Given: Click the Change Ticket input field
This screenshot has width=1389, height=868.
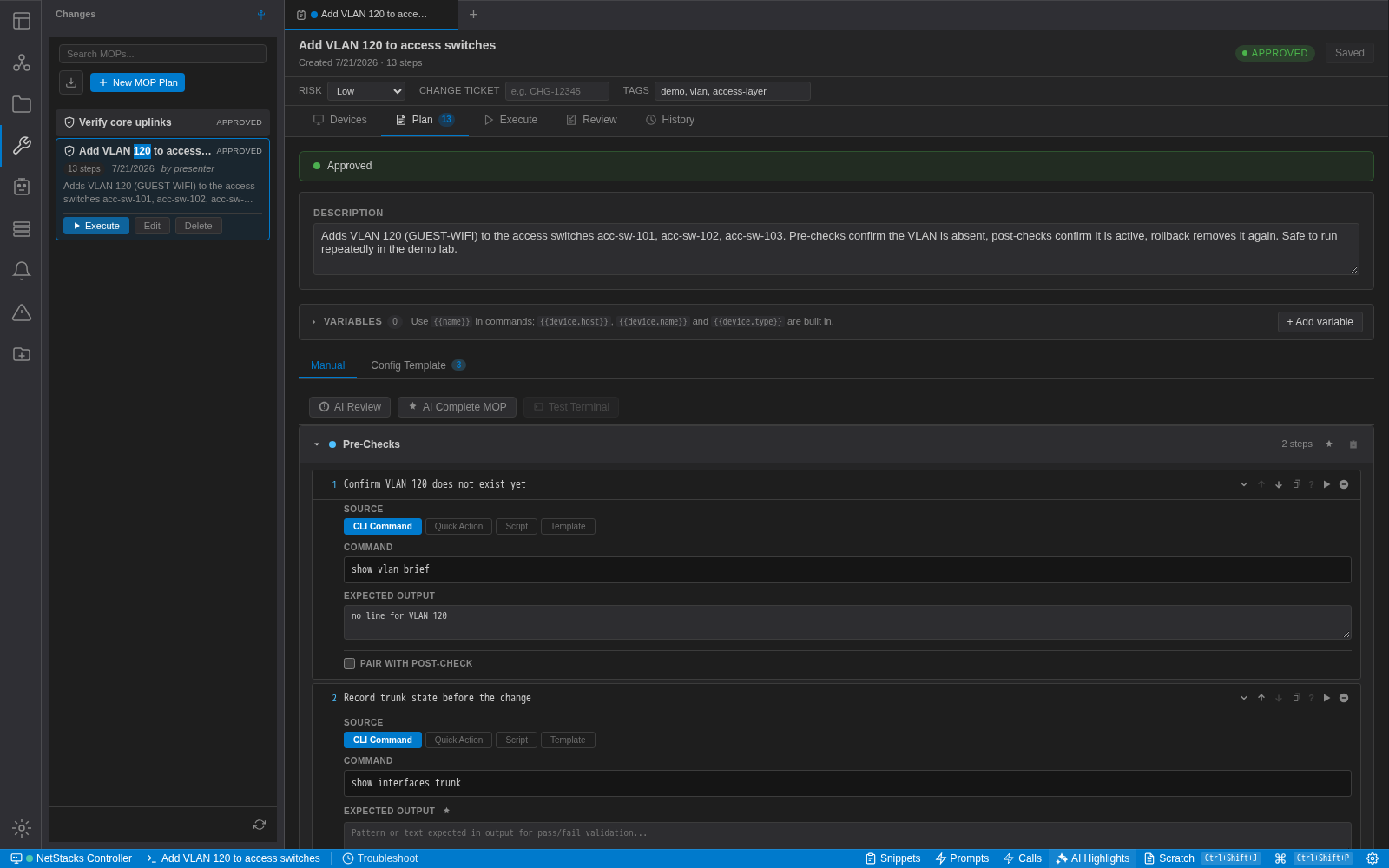Looking at the screenshot, I should tap(557, 91).
